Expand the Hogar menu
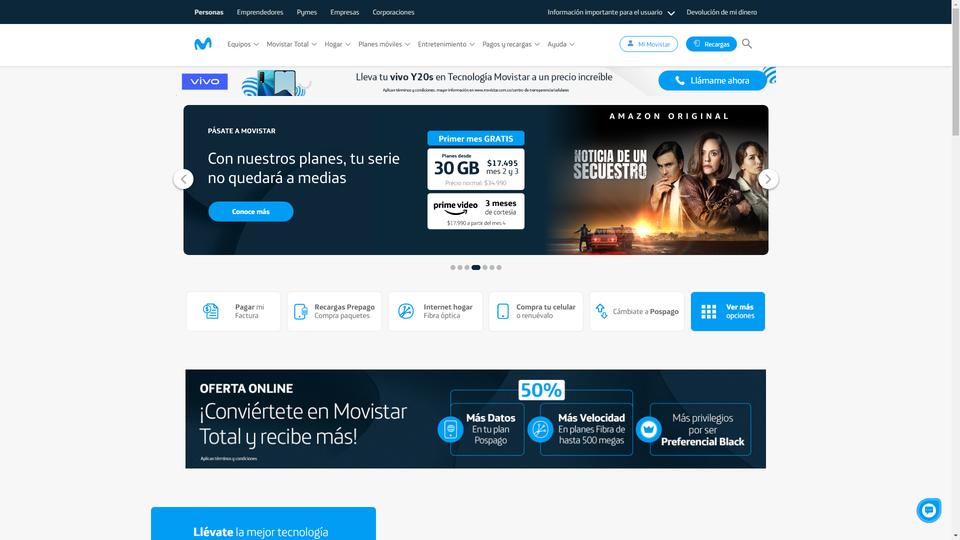This screenshot has height=540, width=960. click(337, 44)
